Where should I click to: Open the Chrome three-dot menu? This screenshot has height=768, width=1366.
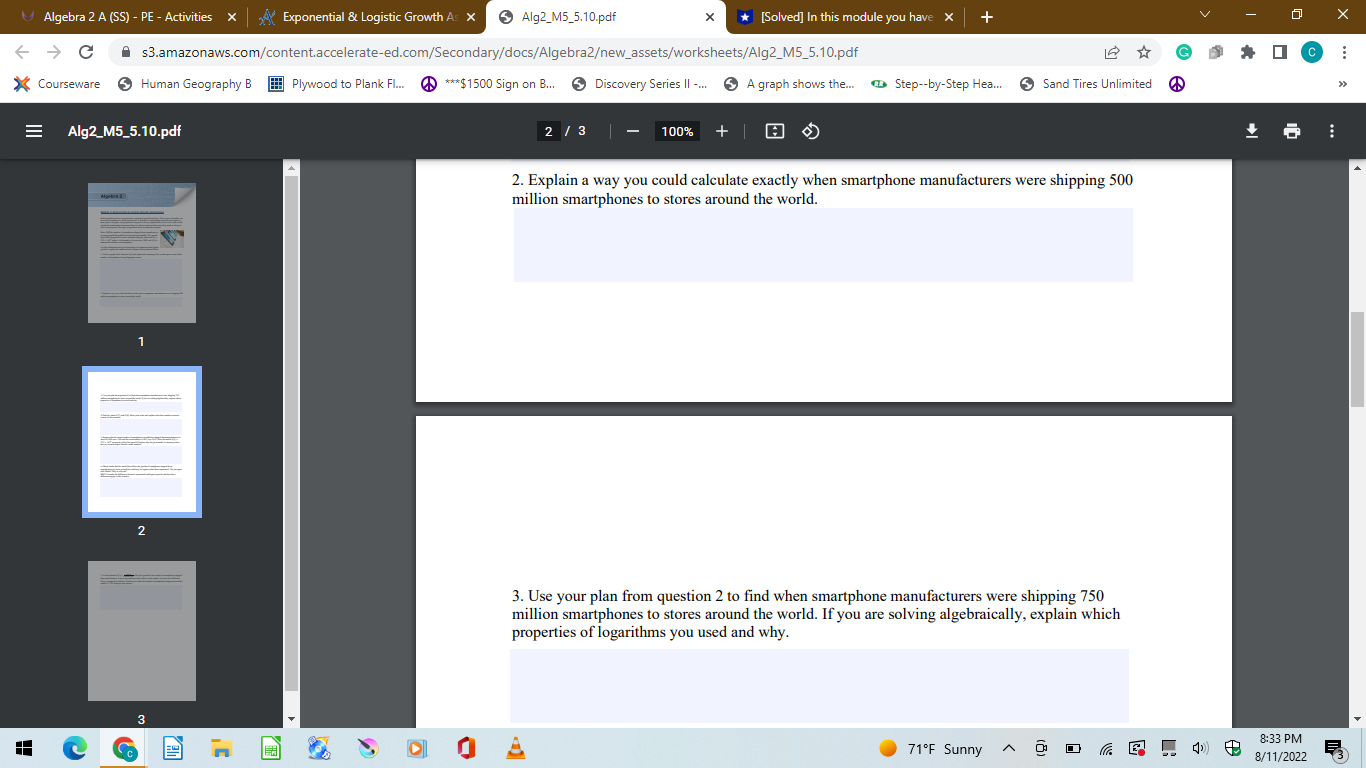tap(1343, 52)
